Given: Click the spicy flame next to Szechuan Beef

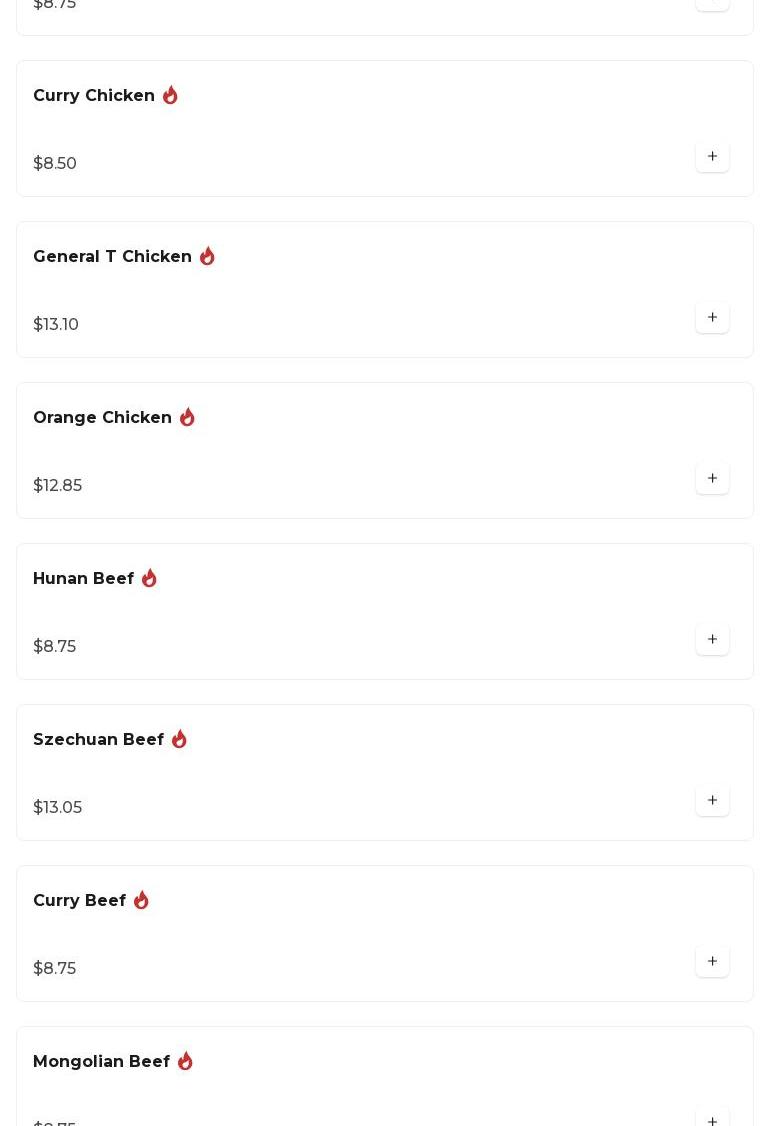Looking at the screenshot, I should point(179,740).
